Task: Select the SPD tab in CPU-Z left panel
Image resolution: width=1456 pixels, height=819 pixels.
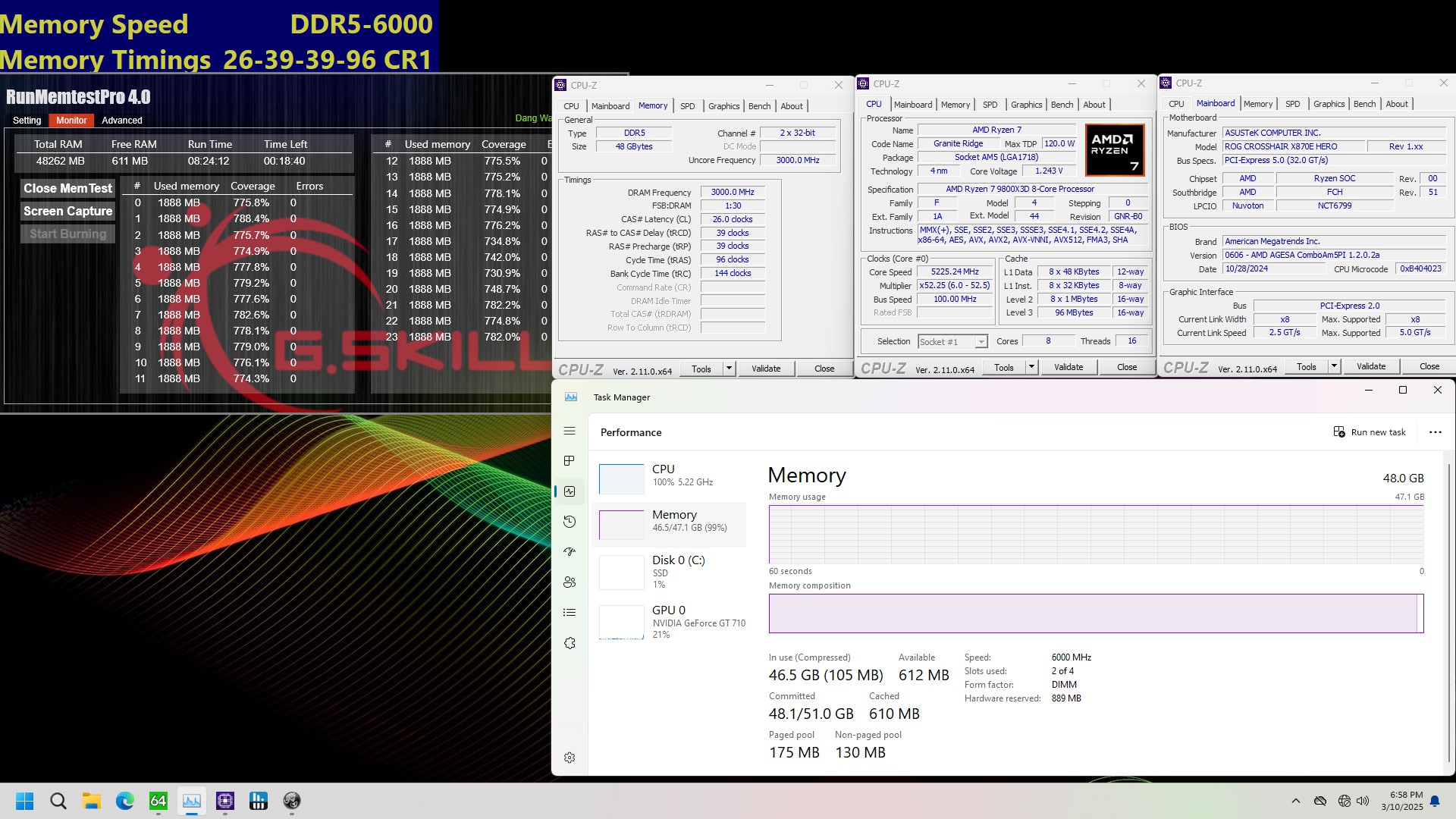Action: tap(688, 105)
